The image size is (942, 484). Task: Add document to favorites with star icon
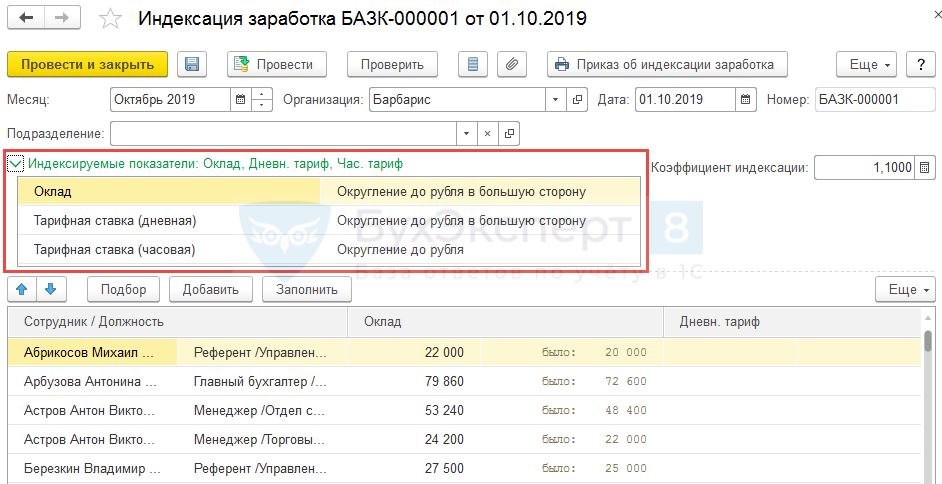[112, 20]
